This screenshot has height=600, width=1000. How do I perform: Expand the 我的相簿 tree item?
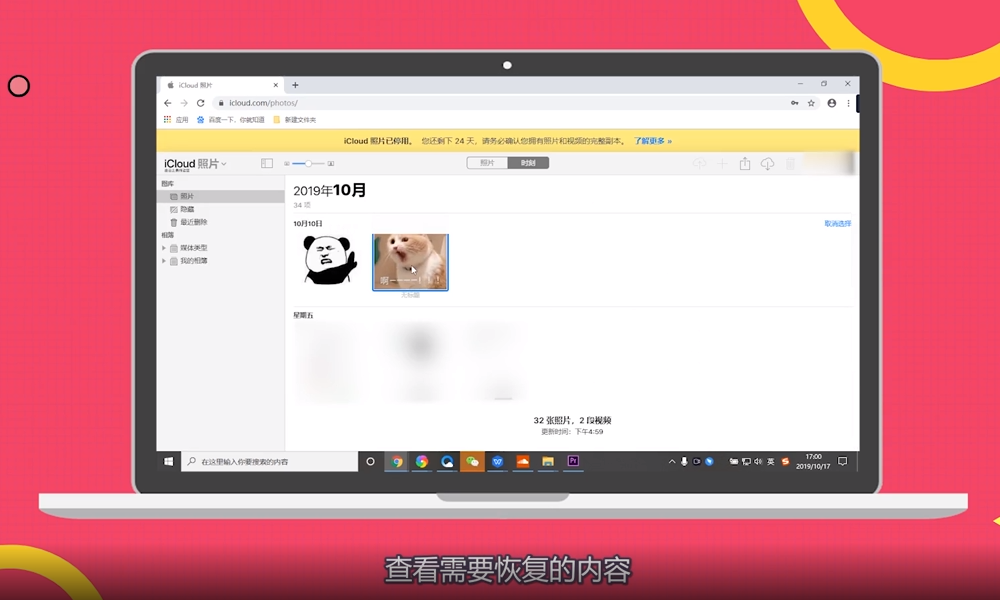[x=164, y=261]
